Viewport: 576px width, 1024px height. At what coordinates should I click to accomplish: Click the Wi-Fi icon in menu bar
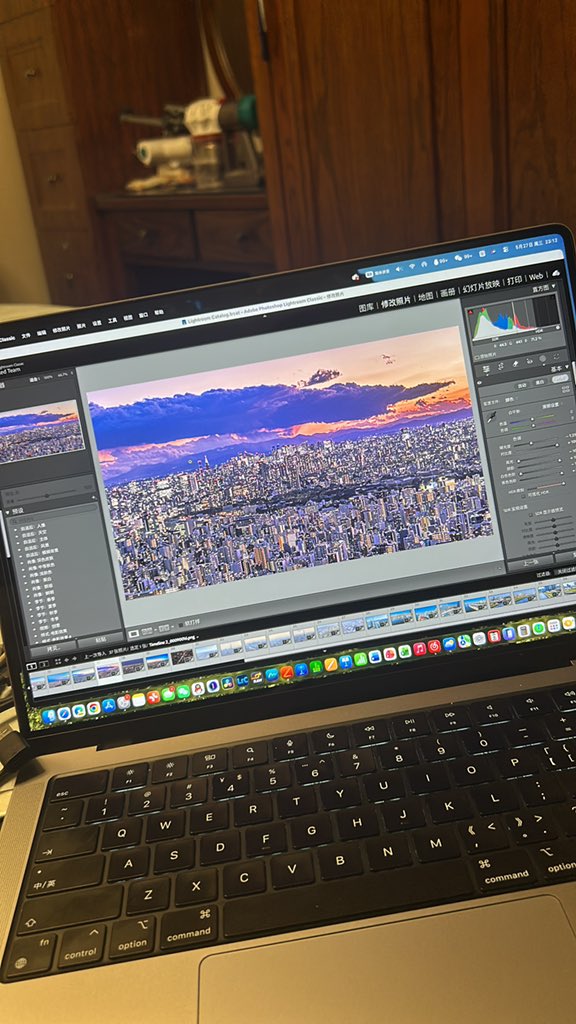click(412, 266)
